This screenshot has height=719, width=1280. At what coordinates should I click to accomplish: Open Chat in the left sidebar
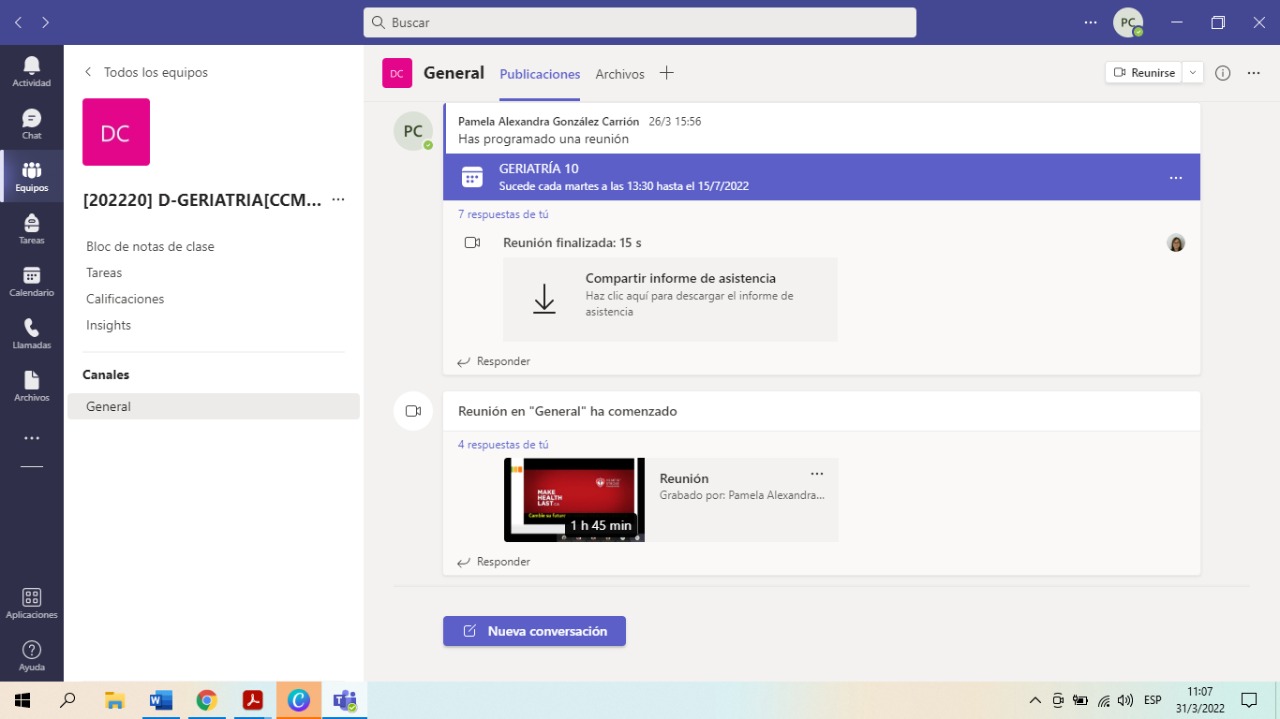[31, 124]
